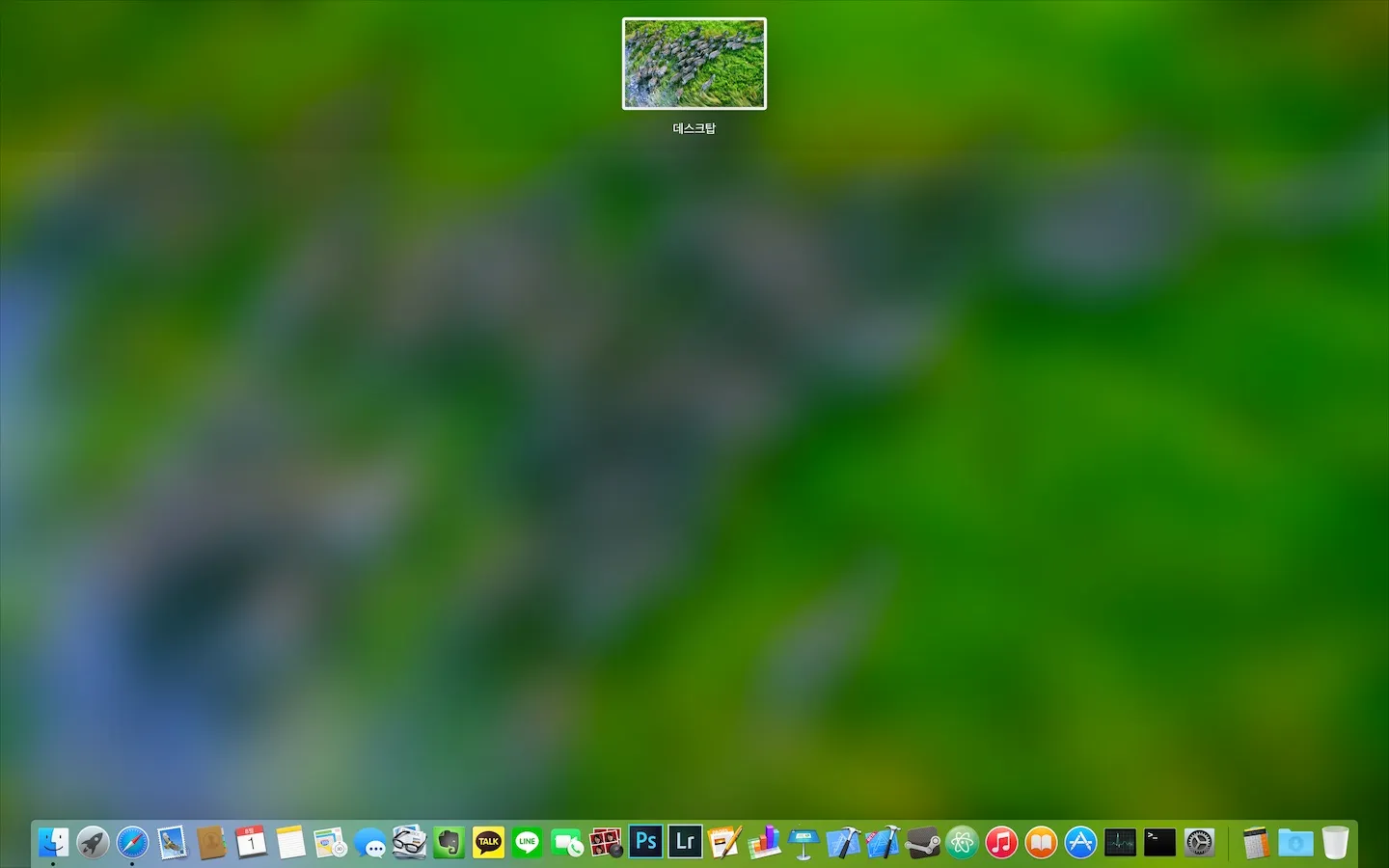1389x868 pixels.
Task: Open iBooks
Action: pyautogui.click(x=1041, y=842)
